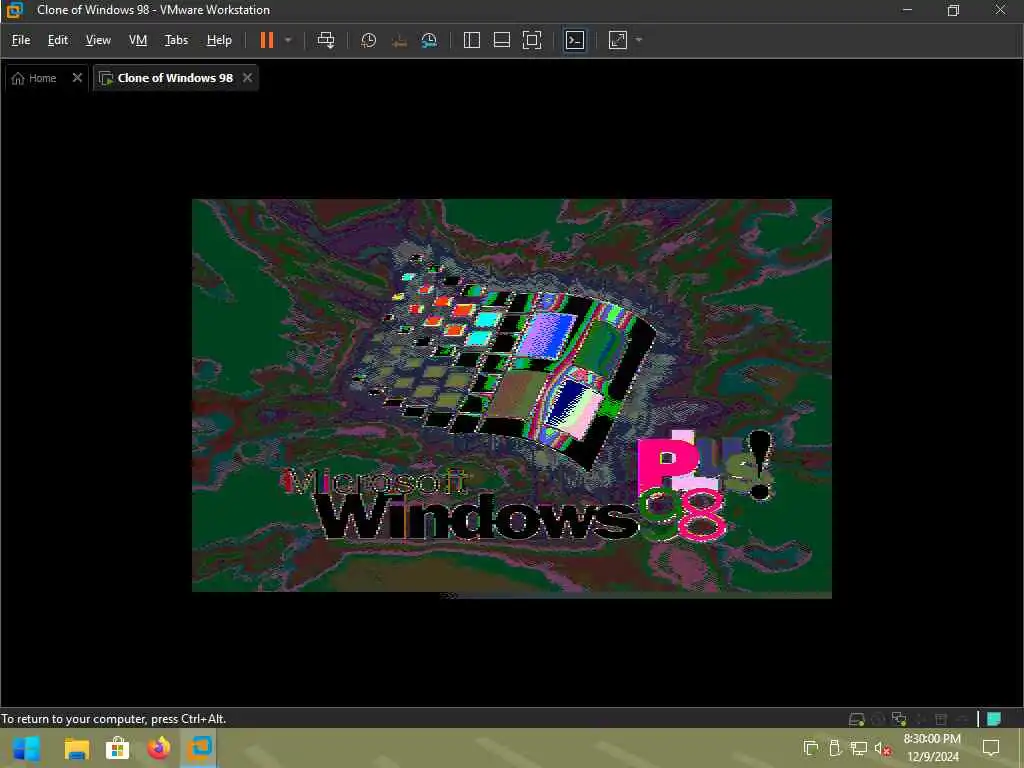Expand the stretch guest dropdown arrow

tap(639, 40)
